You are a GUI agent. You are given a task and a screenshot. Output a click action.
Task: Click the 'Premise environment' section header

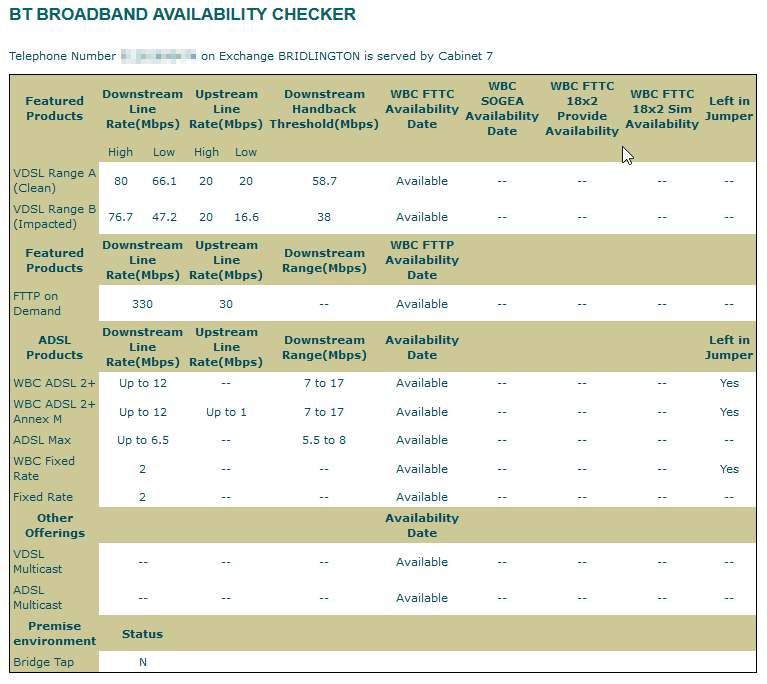pos(54,633)
